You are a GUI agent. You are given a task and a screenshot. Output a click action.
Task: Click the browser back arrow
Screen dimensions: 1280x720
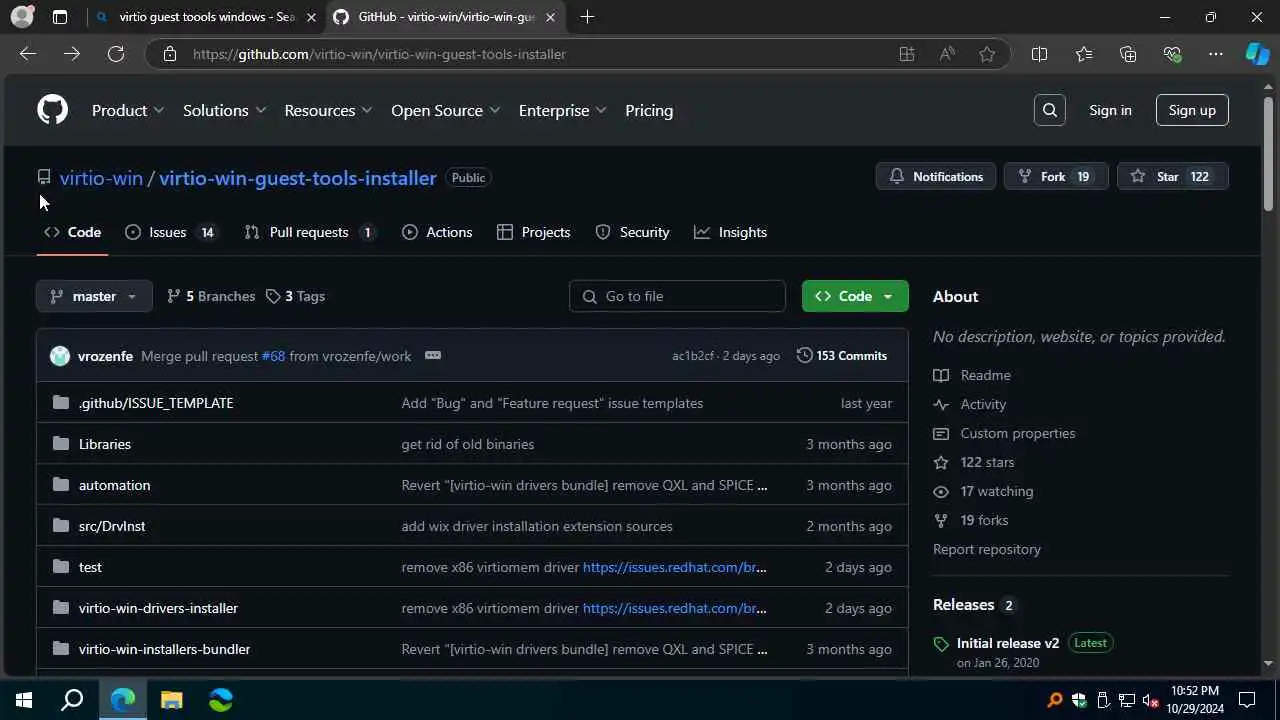point(28,54)
